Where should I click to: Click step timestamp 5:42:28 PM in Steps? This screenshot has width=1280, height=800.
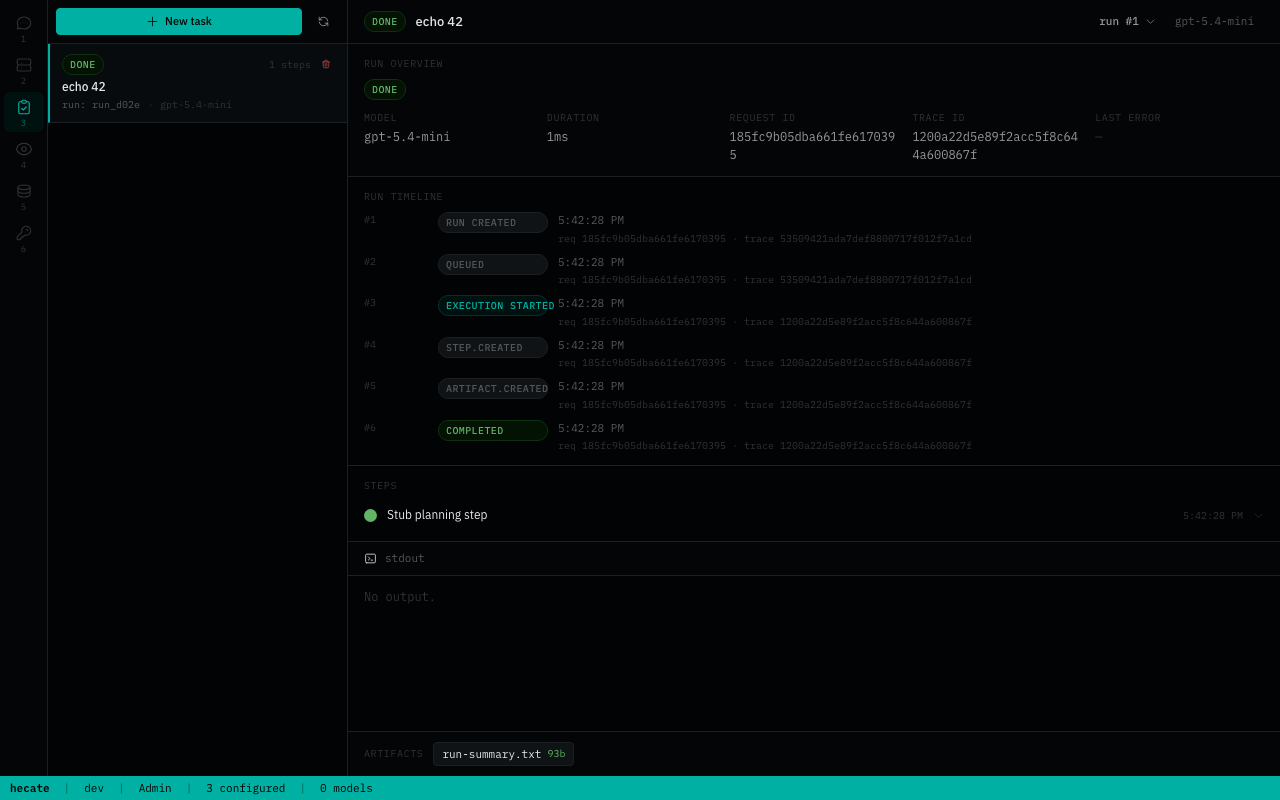click(1213, 516)
